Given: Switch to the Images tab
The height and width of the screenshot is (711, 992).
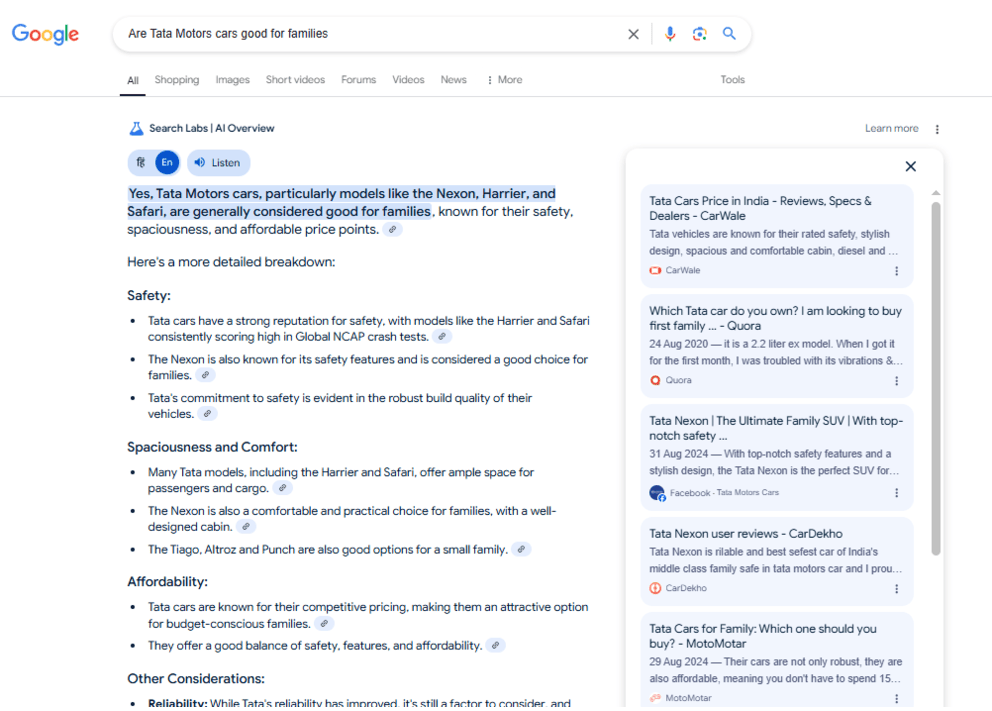Looking at the screenshot, I should [232, 80].
